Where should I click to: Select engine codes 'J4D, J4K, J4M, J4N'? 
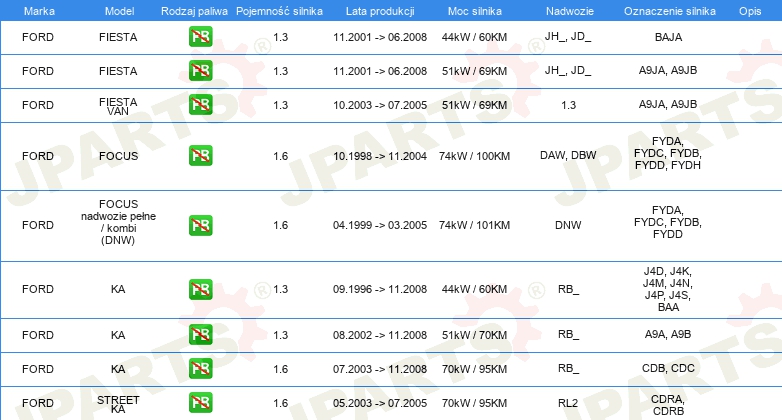pos(668,277)
